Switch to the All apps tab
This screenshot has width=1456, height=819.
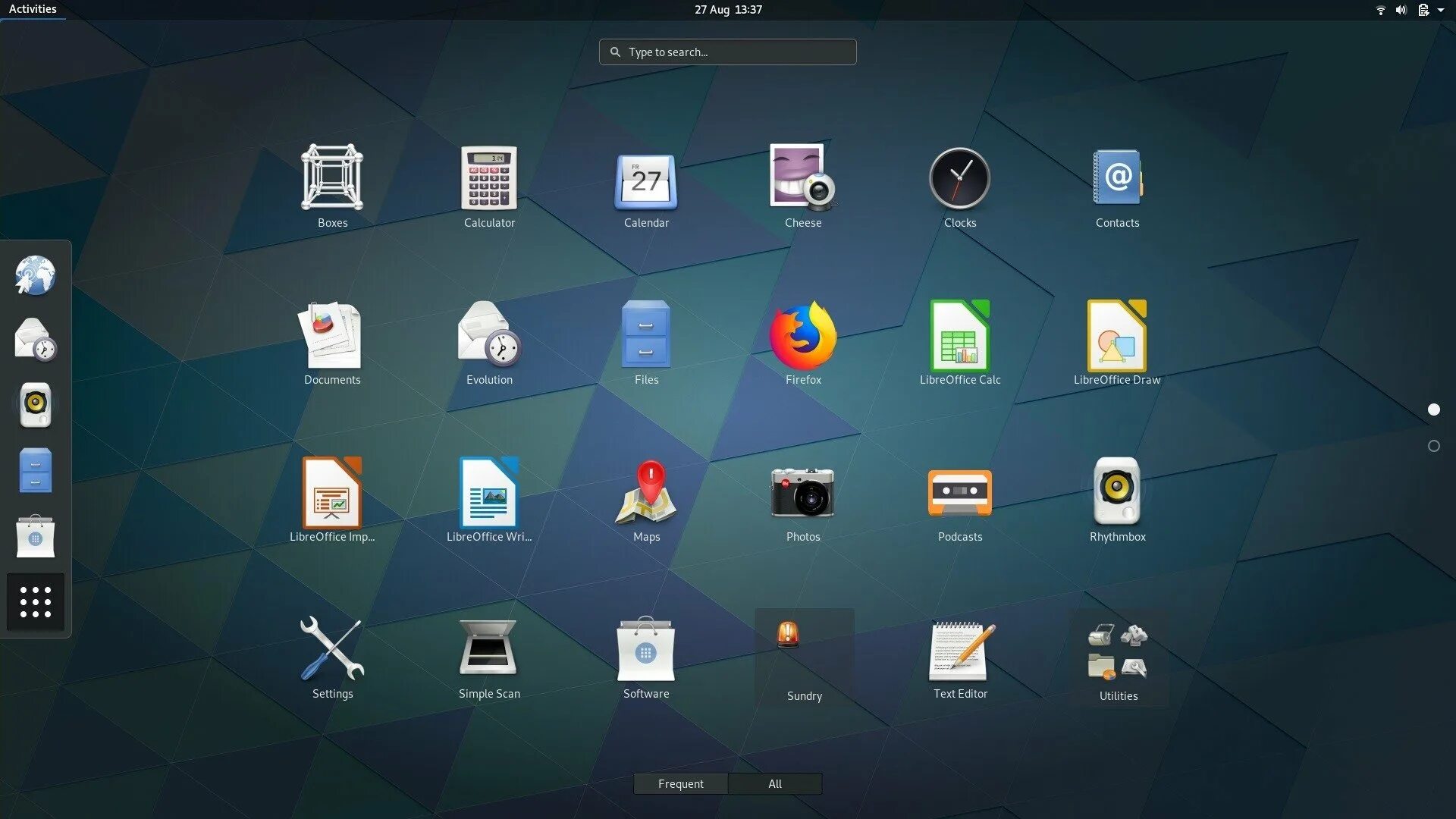[774, 783]
